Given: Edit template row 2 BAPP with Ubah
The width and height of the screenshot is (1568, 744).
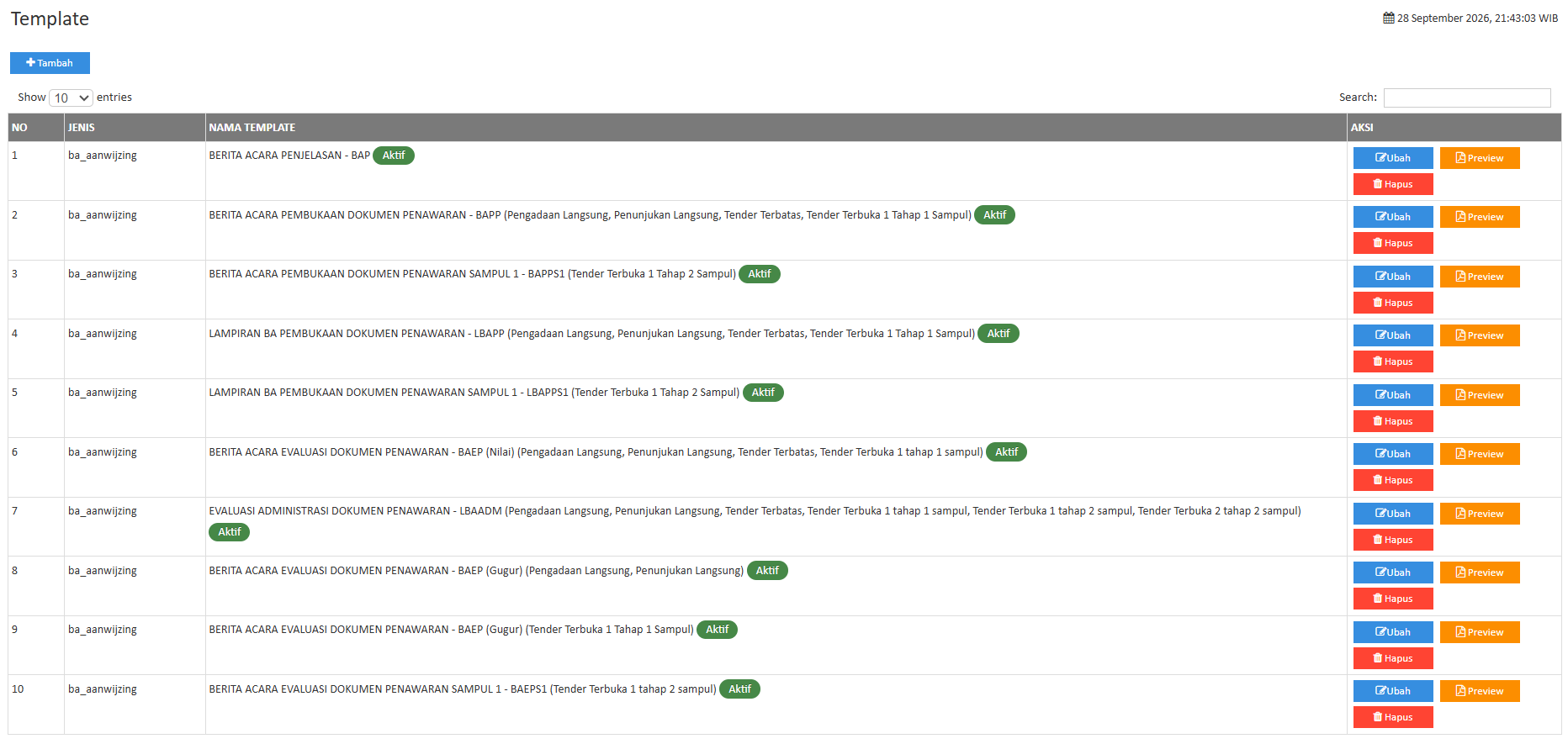Looking at the screenshot, I should coord(1393,217).
